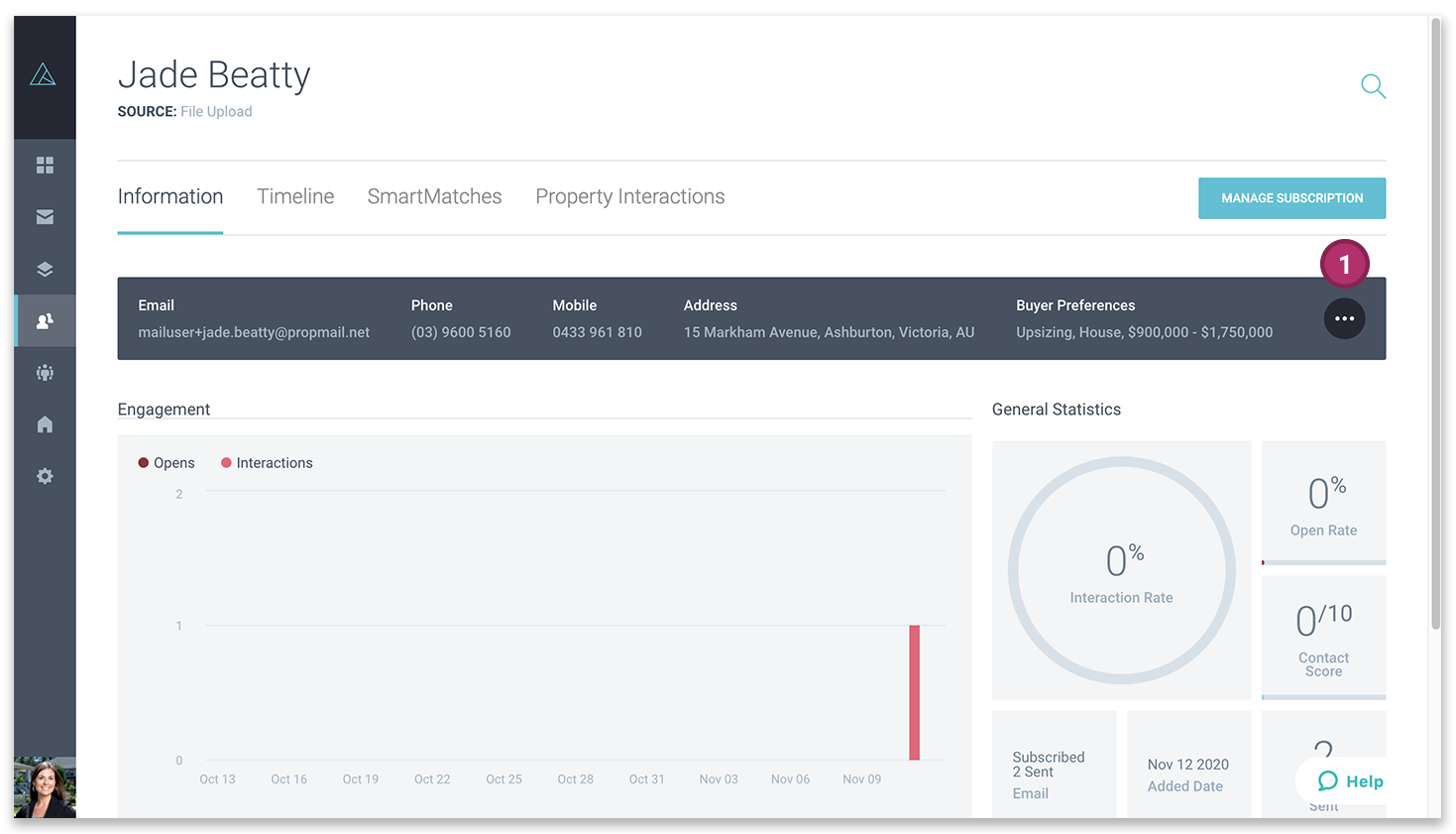This screenshot has width=1456, height=834.
Task: View the Property Interactions tab
Action: point(629,196)
